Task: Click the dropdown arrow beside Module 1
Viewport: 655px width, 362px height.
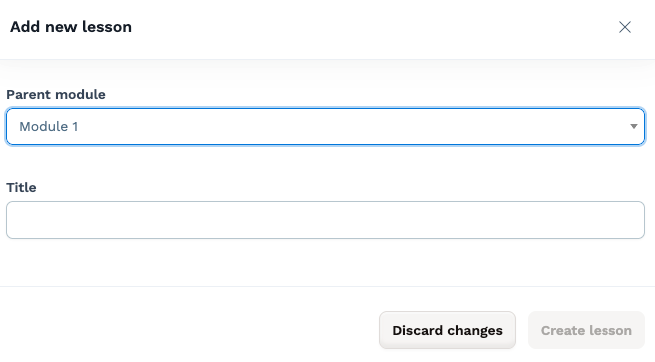Action: 634,127
